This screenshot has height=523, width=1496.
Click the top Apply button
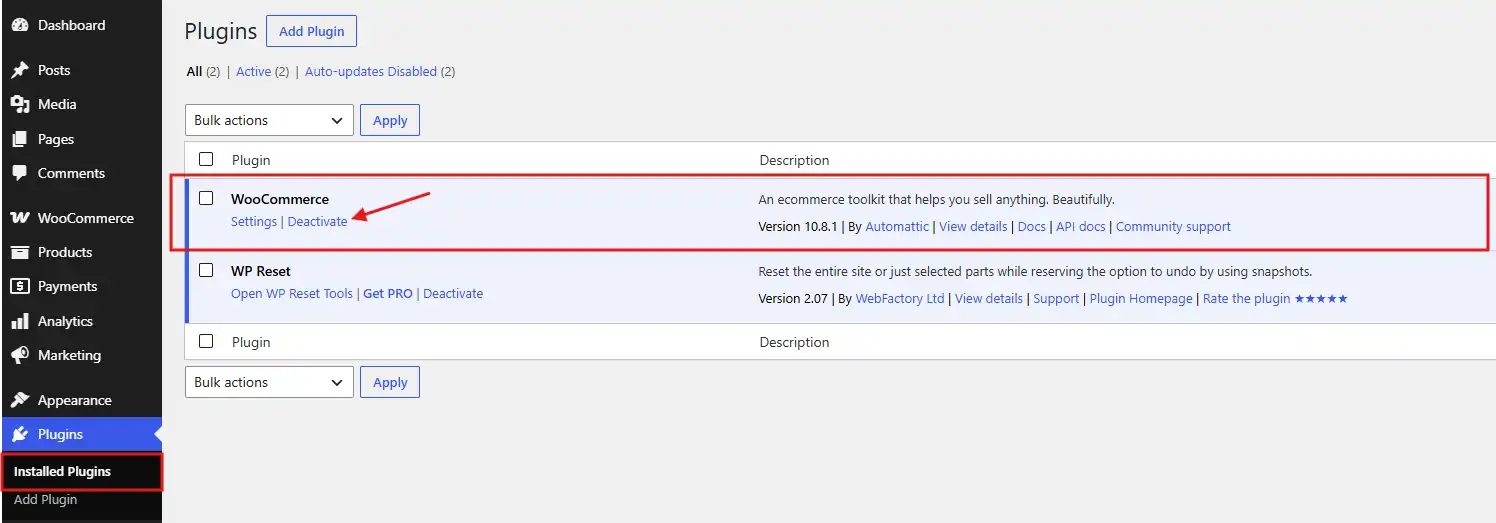click(x=390, y=120)
